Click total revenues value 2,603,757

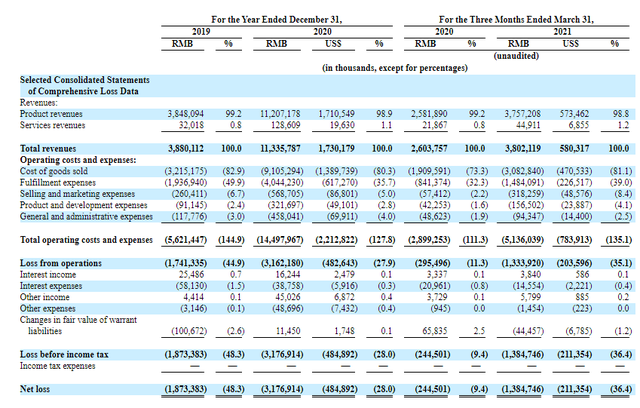[429, 149]
